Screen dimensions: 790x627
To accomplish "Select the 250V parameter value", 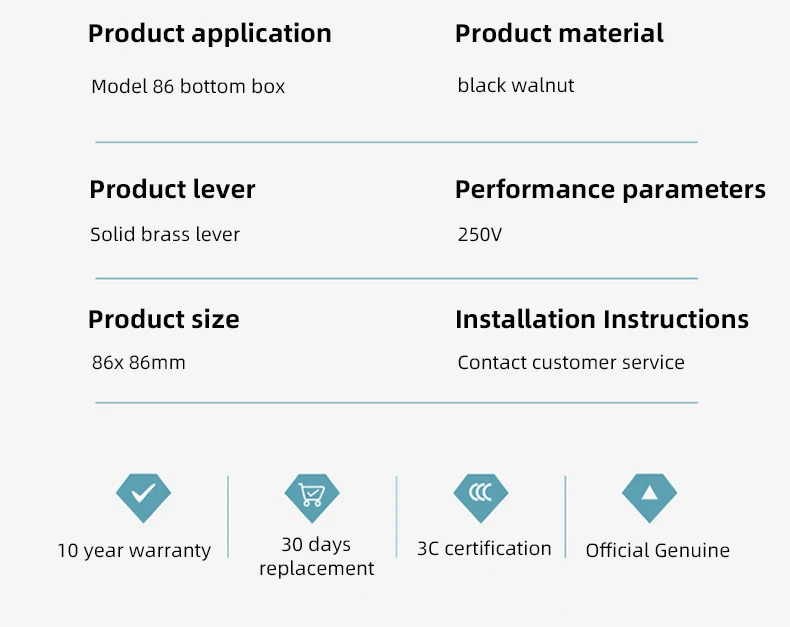I will click(480, 234).
